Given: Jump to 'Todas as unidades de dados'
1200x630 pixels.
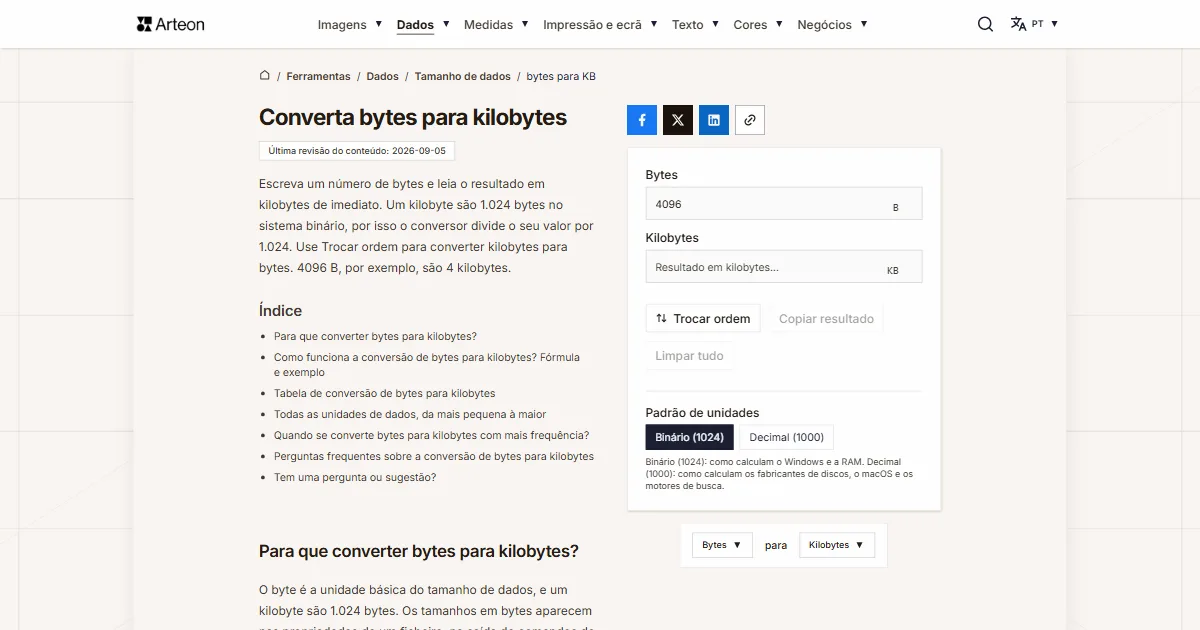Looking at the screenshot, I should tap(410, 414).
